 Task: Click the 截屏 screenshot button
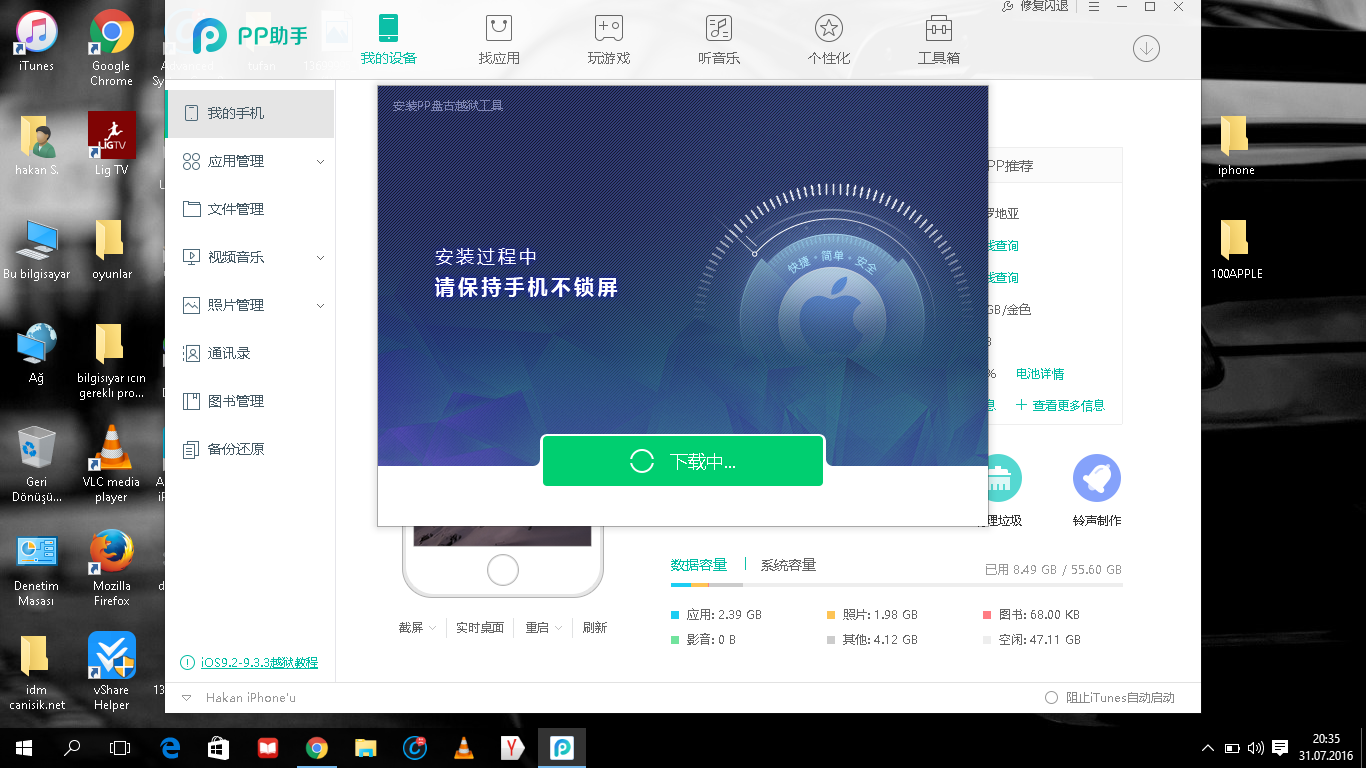[x=411, y=628]
